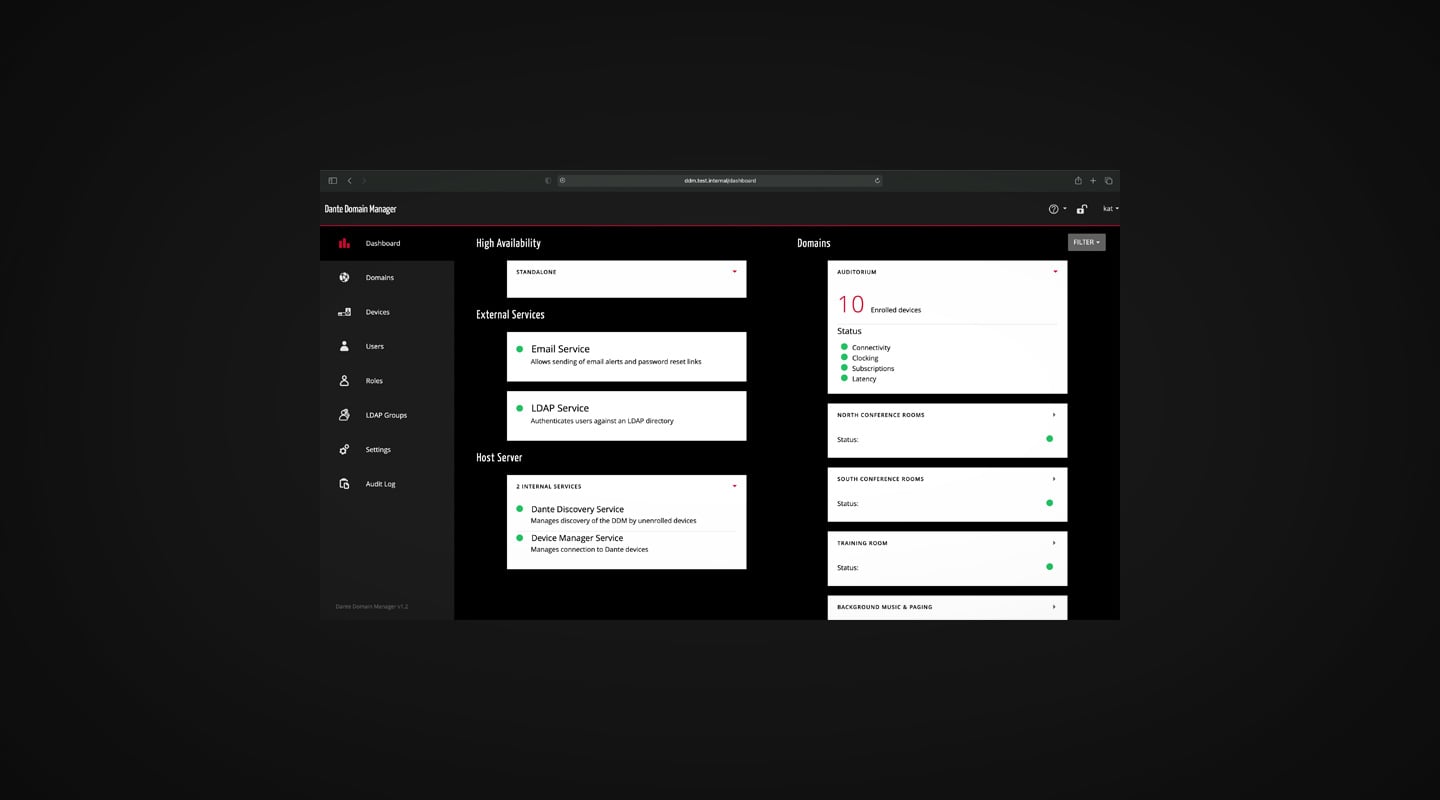Expand the Training Room card
The width and height of the screenshot is (1440, 800).
(1054, 543)
